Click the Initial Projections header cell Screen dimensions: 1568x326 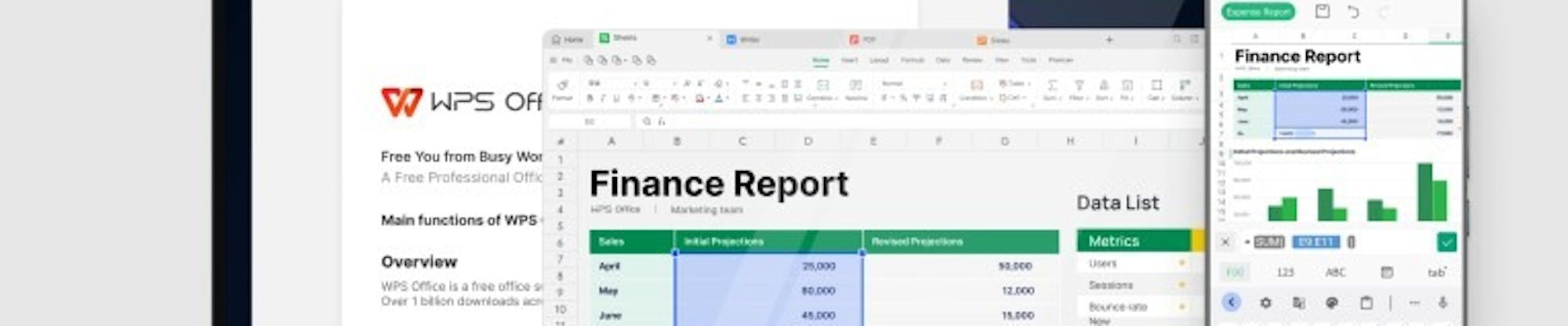tap(768, 241)
